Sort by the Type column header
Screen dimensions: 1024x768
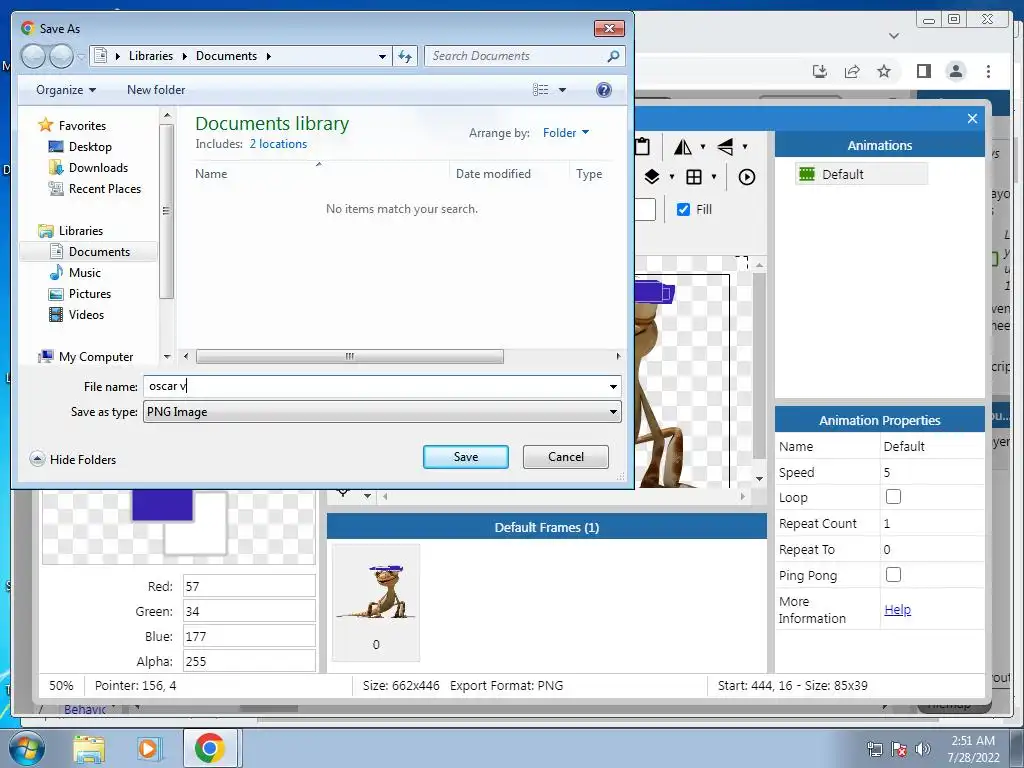coord(591,174)
